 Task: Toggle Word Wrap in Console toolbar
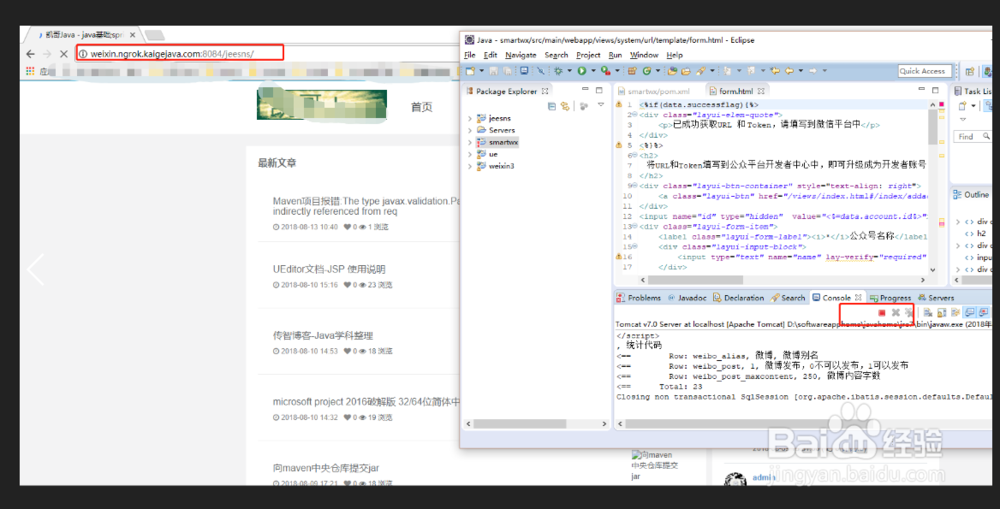[955, 313]
